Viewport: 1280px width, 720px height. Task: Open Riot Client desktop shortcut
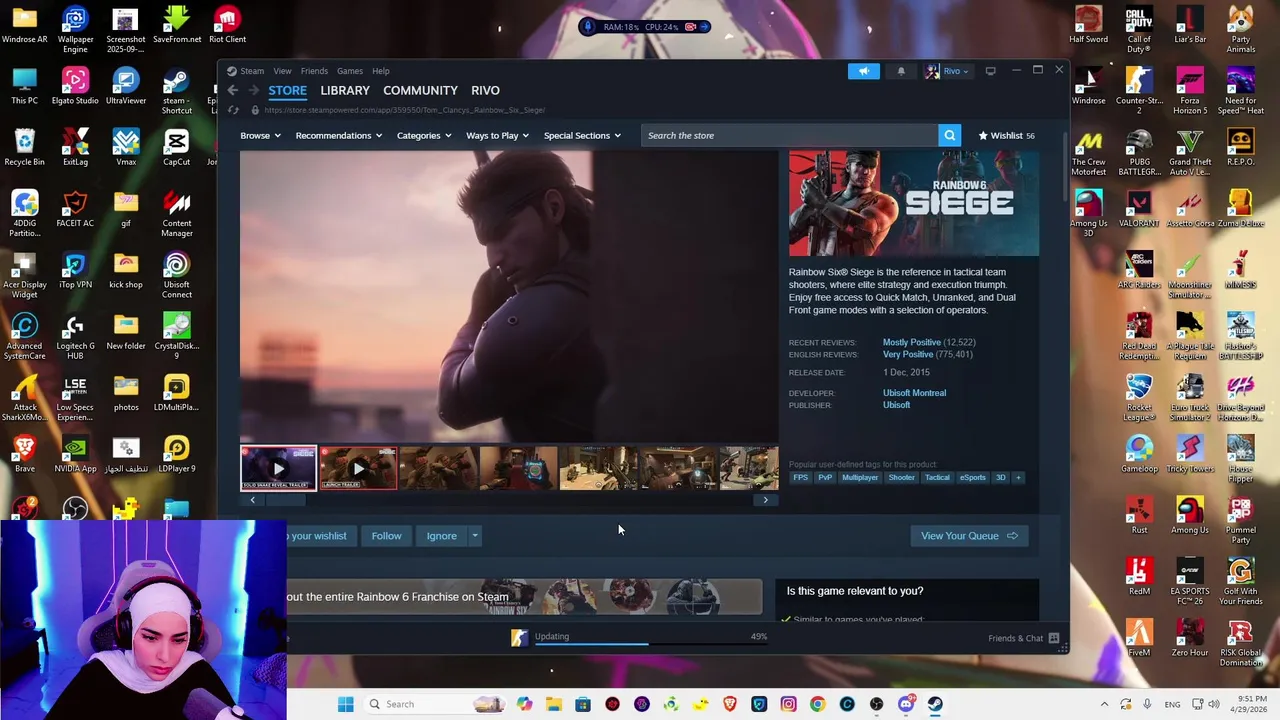[227, 25]
